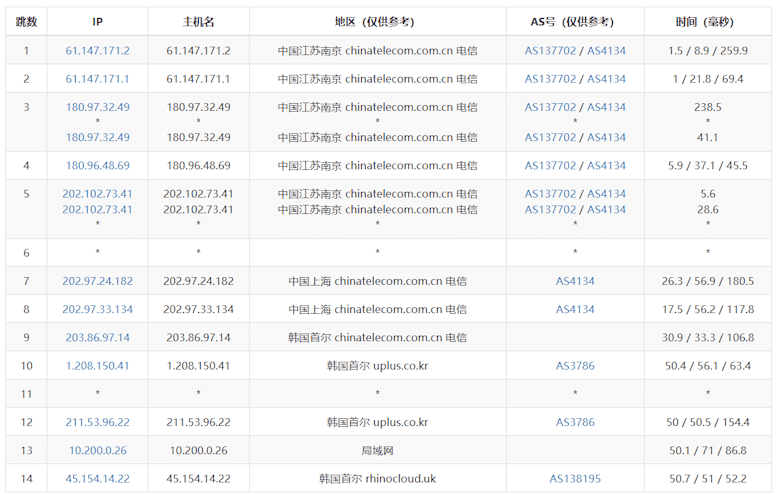
Task: Click the 时间 (毫秒) column header
Action: (x=708, y=21)
